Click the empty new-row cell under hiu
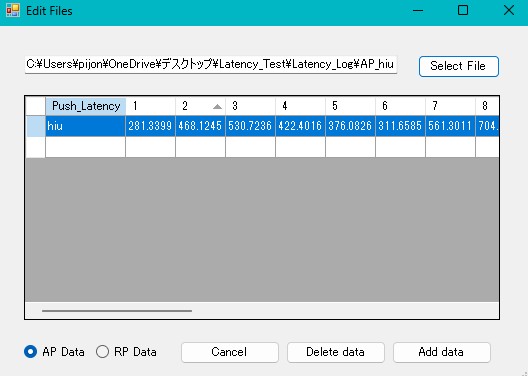 86,147
